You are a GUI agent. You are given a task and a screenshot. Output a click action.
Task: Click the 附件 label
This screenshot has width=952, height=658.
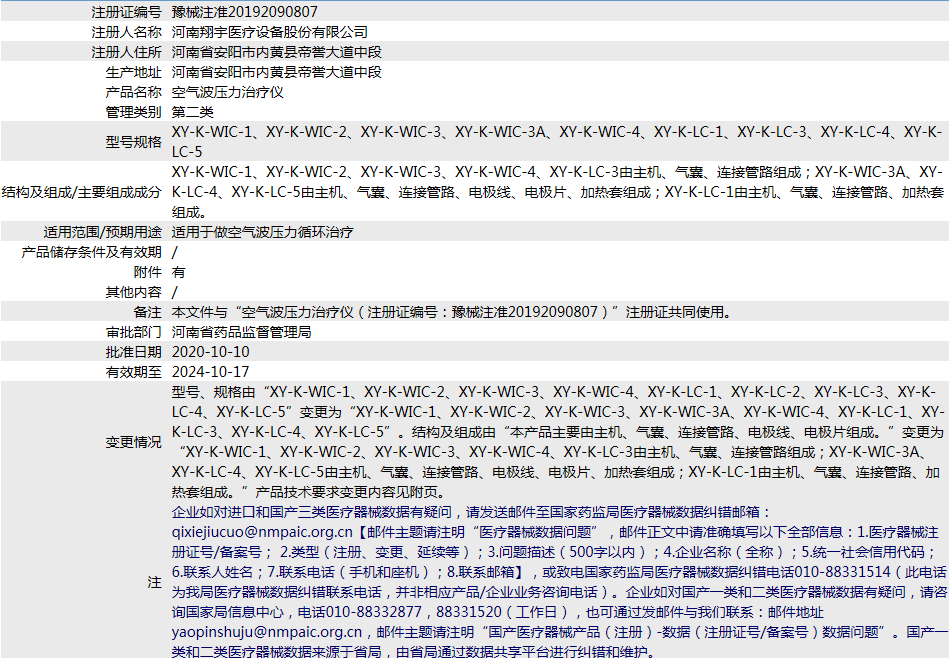[148, 273]
